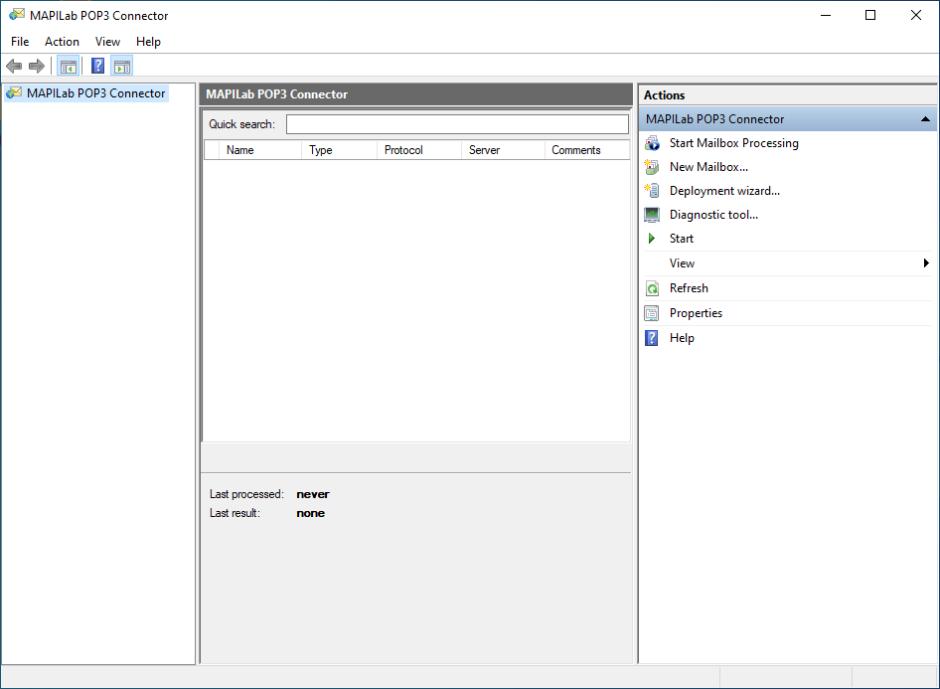The image size is (940, 689).
Task: Maximize the MAPILab POP3 Connector window
Action: 870,15
